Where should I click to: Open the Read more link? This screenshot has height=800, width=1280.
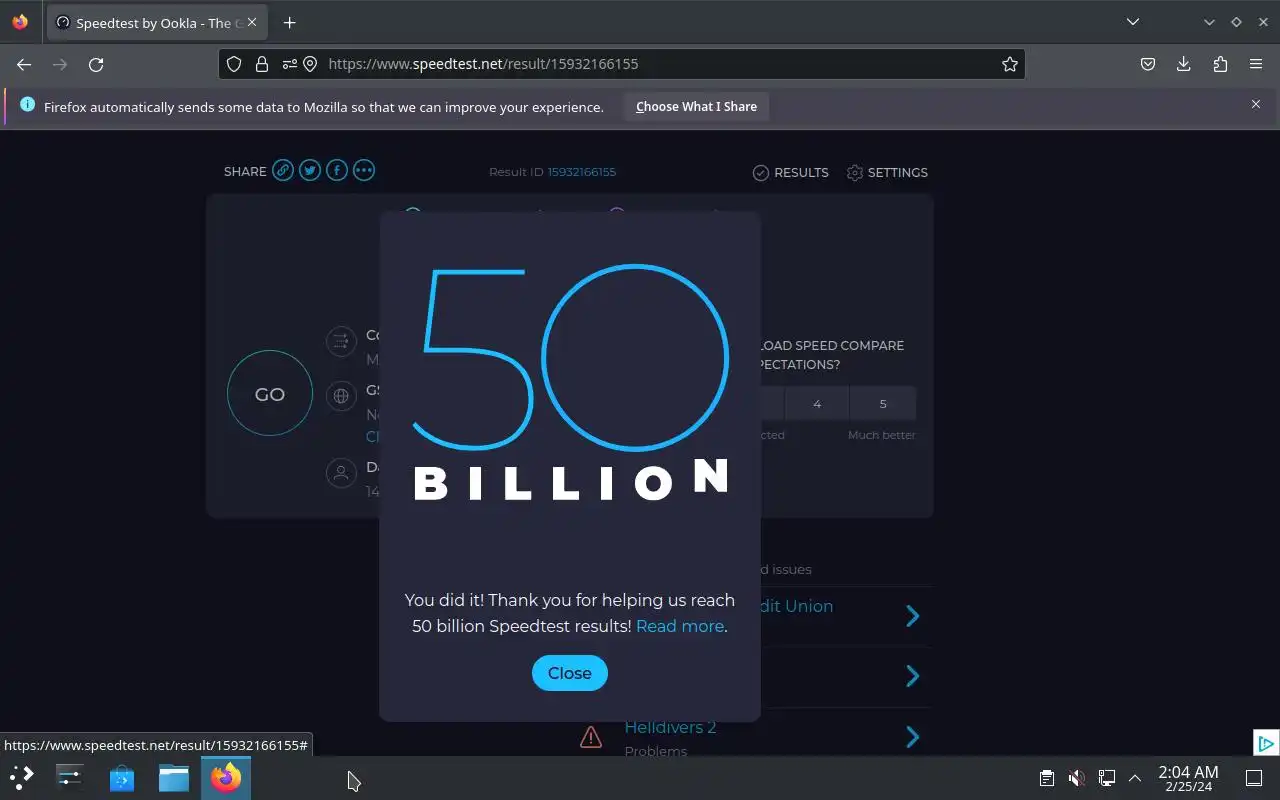click(x=680, y=626)
